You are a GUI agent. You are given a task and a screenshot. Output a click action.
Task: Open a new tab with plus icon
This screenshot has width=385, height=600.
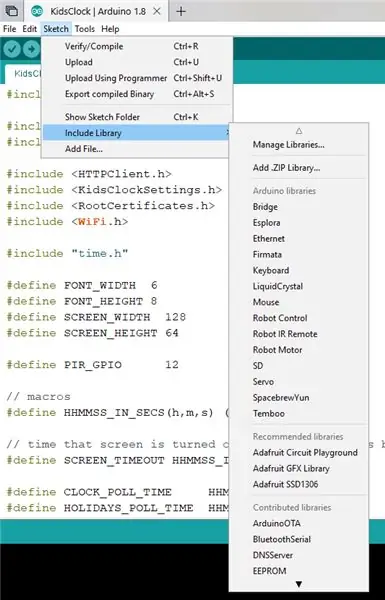pyautogui.click(x=181, y=11)
